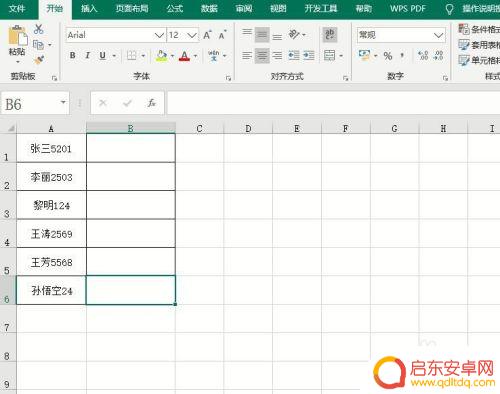
Task: Toggle center horizontal alignment
Action: (262, 56)
